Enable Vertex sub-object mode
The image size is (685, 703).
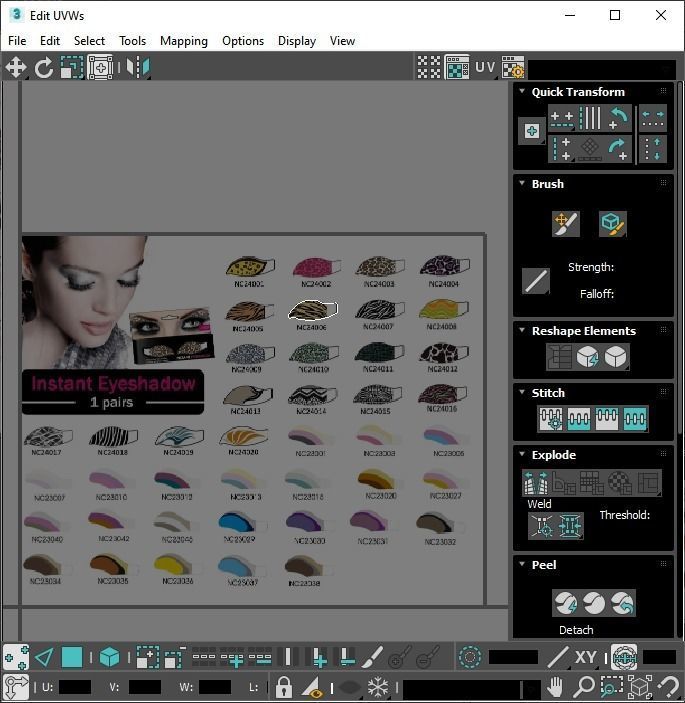(16, 658)
